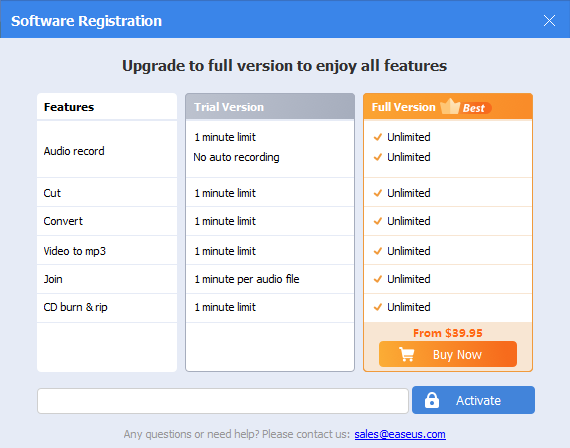Click the checkmark next to Cut's Unlimited
The width and height of the screenshot is (570, 448).
tap(378, 193)
